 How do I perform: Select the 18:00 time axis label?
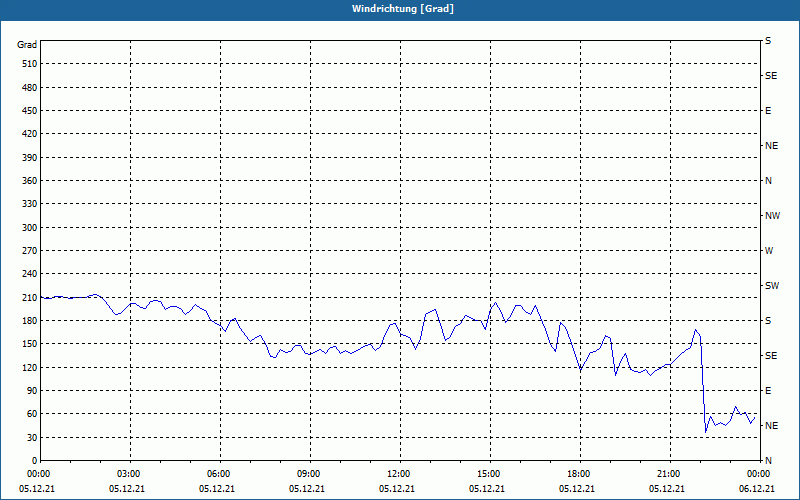coord(580,474)
